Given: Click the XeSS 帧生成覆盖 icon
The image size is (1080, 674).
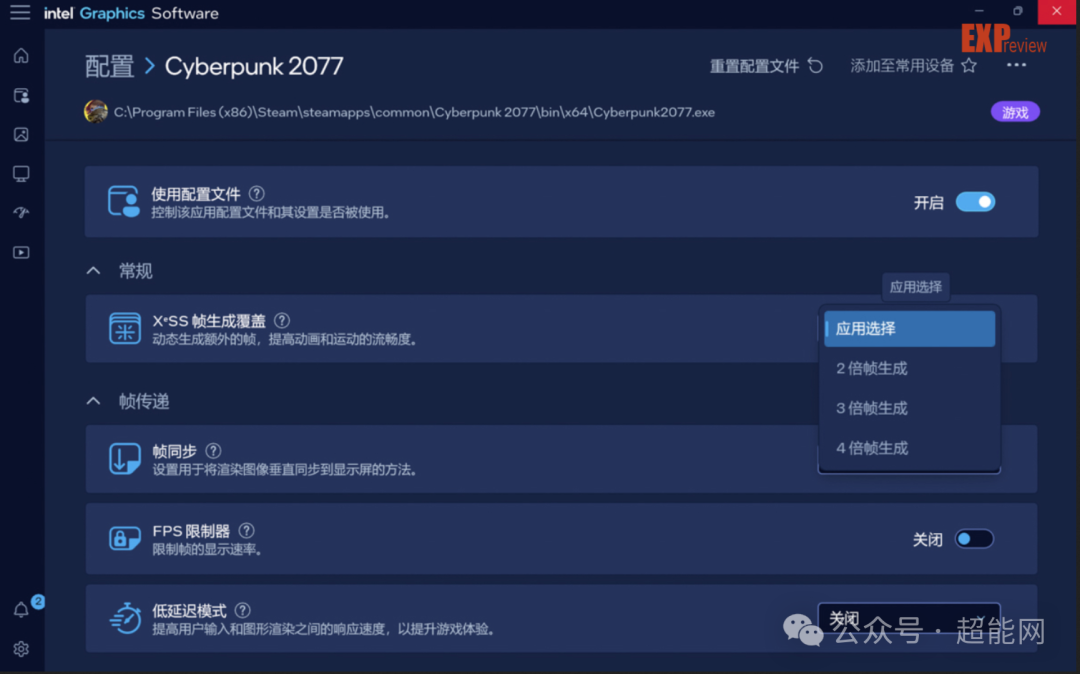Looking at the screenshot, I should (x=125, y=328).
